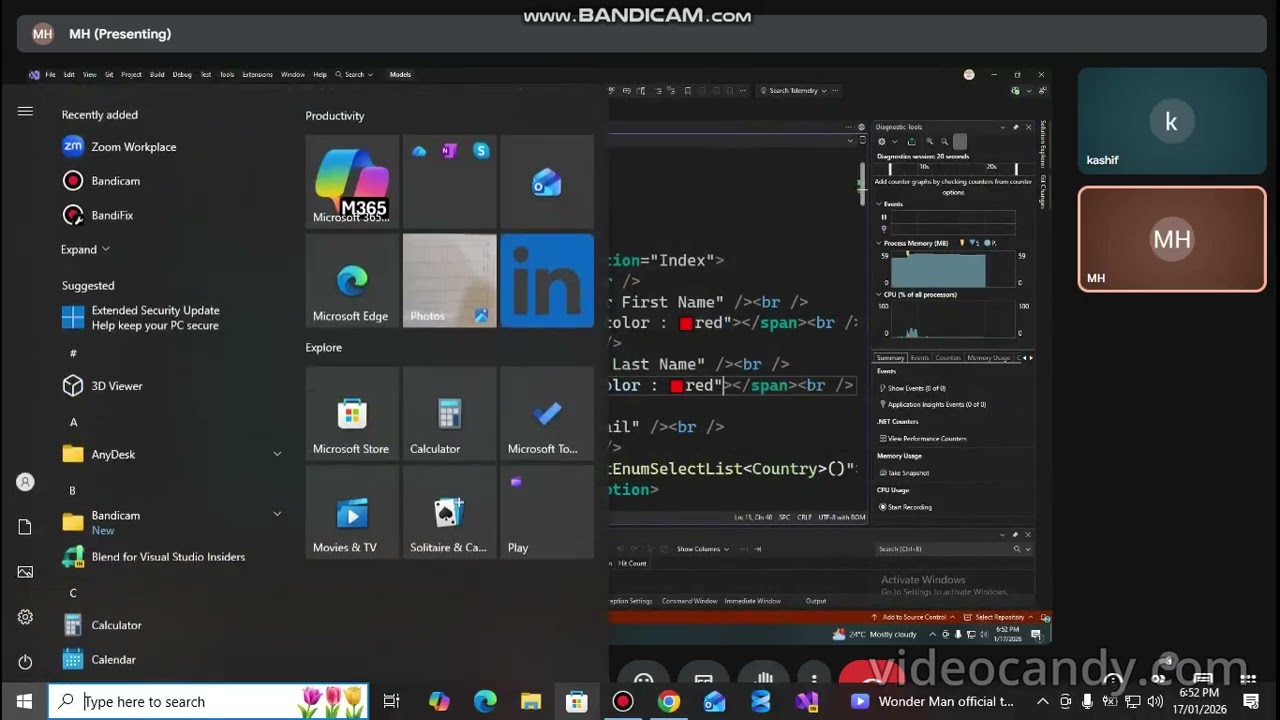Switch to the Memory Usage tab
This screenshot has width=1280, height=720.
tap(988, 357)
